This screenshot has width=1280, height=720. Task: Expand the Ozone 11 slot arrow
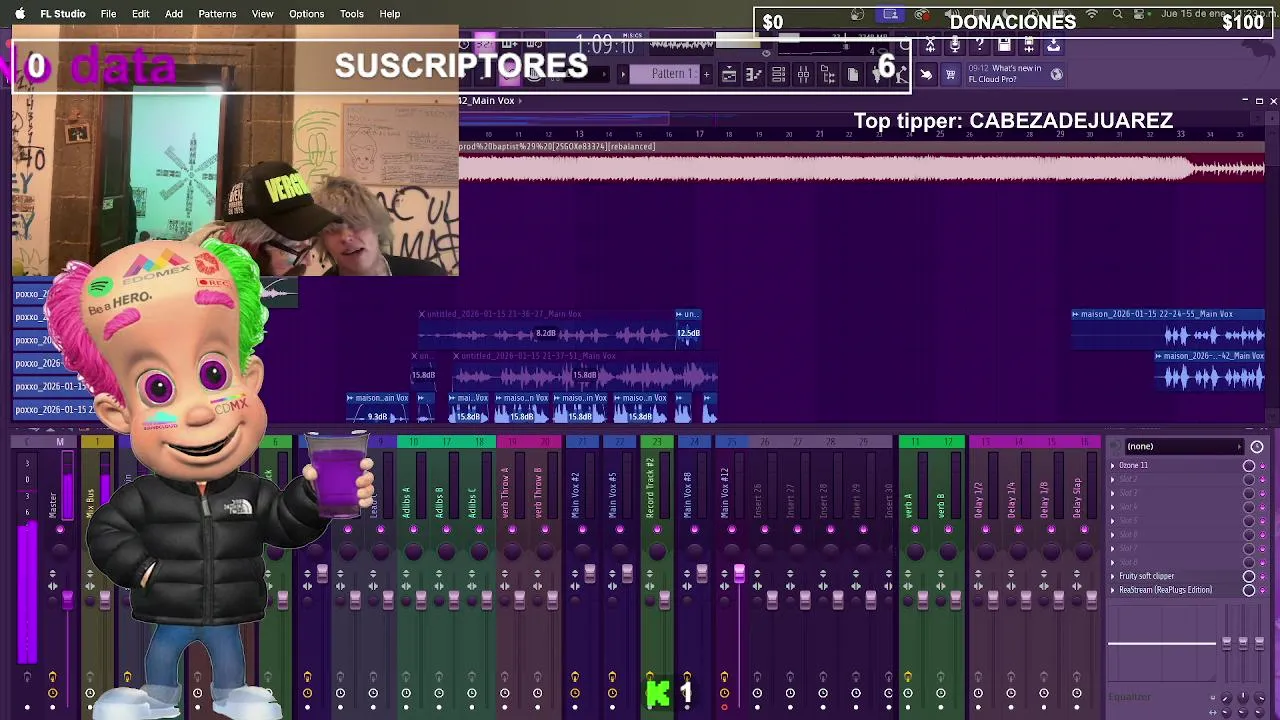(x=1113, y=466)
